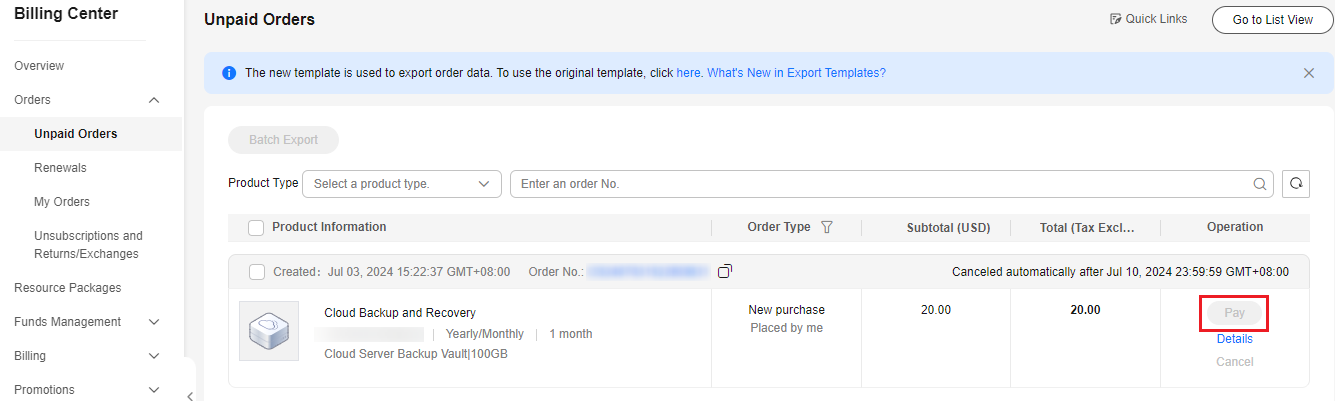Close the blue info banner
The height and width of the screenshot is (401, 1335).
pyautogui.click(x=1309, y=73)
